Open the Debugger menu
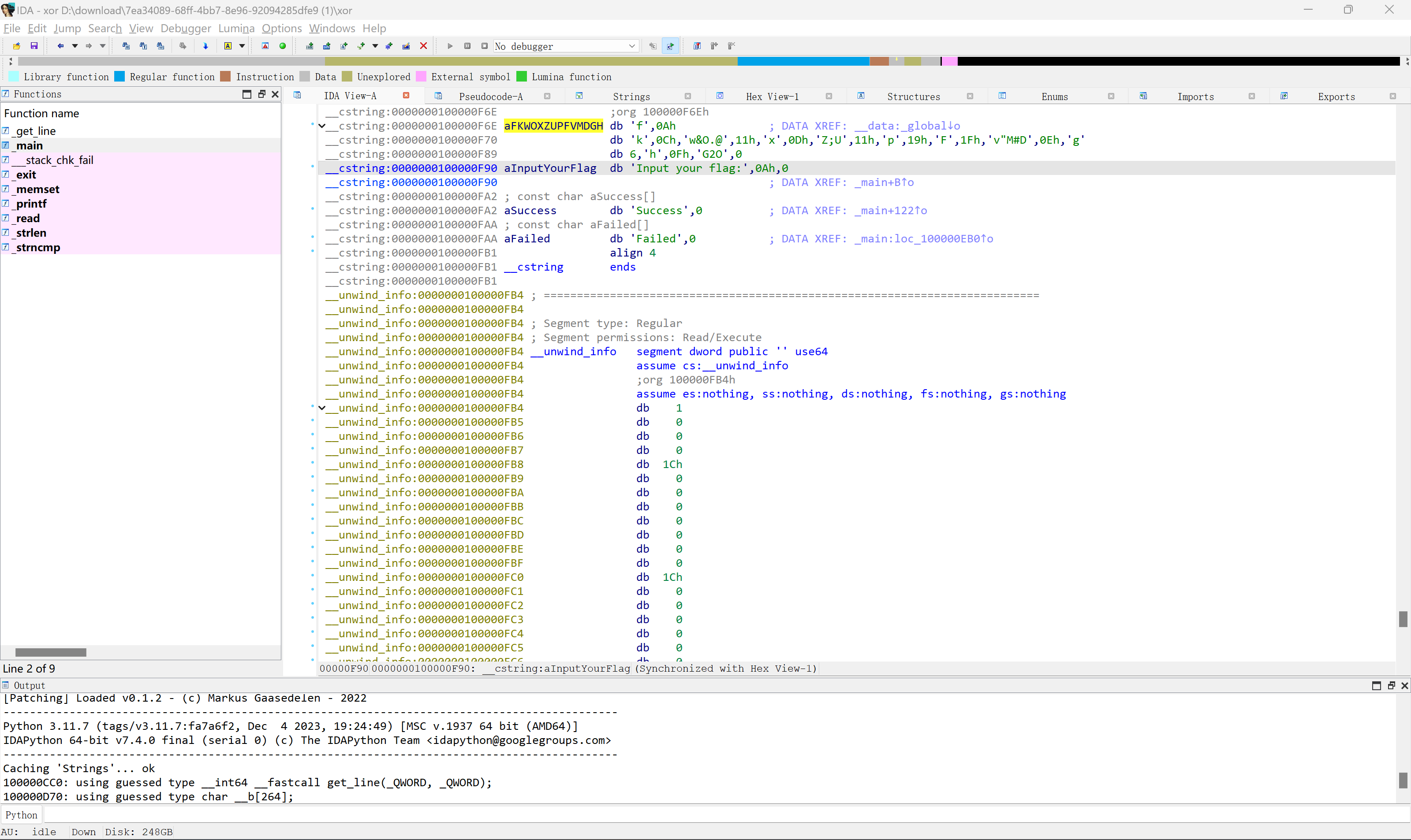Image resolution: width=1411 pixels, height=840 pixels. pos(186,28)
